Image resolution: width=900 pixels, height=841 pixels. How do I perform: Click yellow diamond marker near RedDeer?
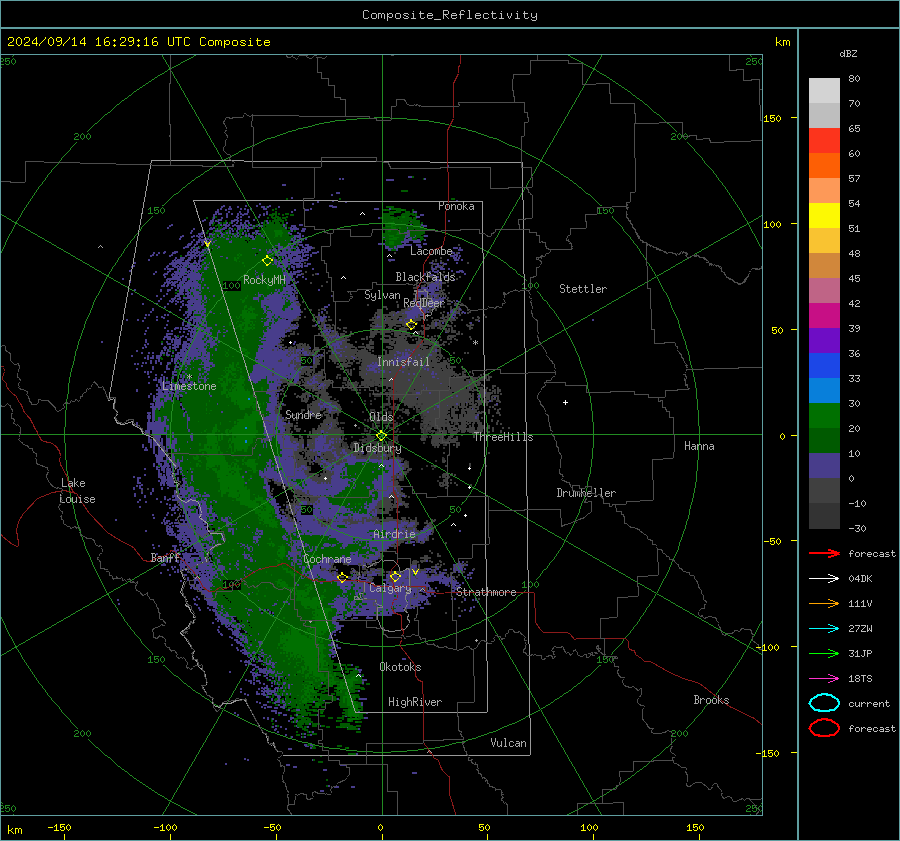[411, 325]
